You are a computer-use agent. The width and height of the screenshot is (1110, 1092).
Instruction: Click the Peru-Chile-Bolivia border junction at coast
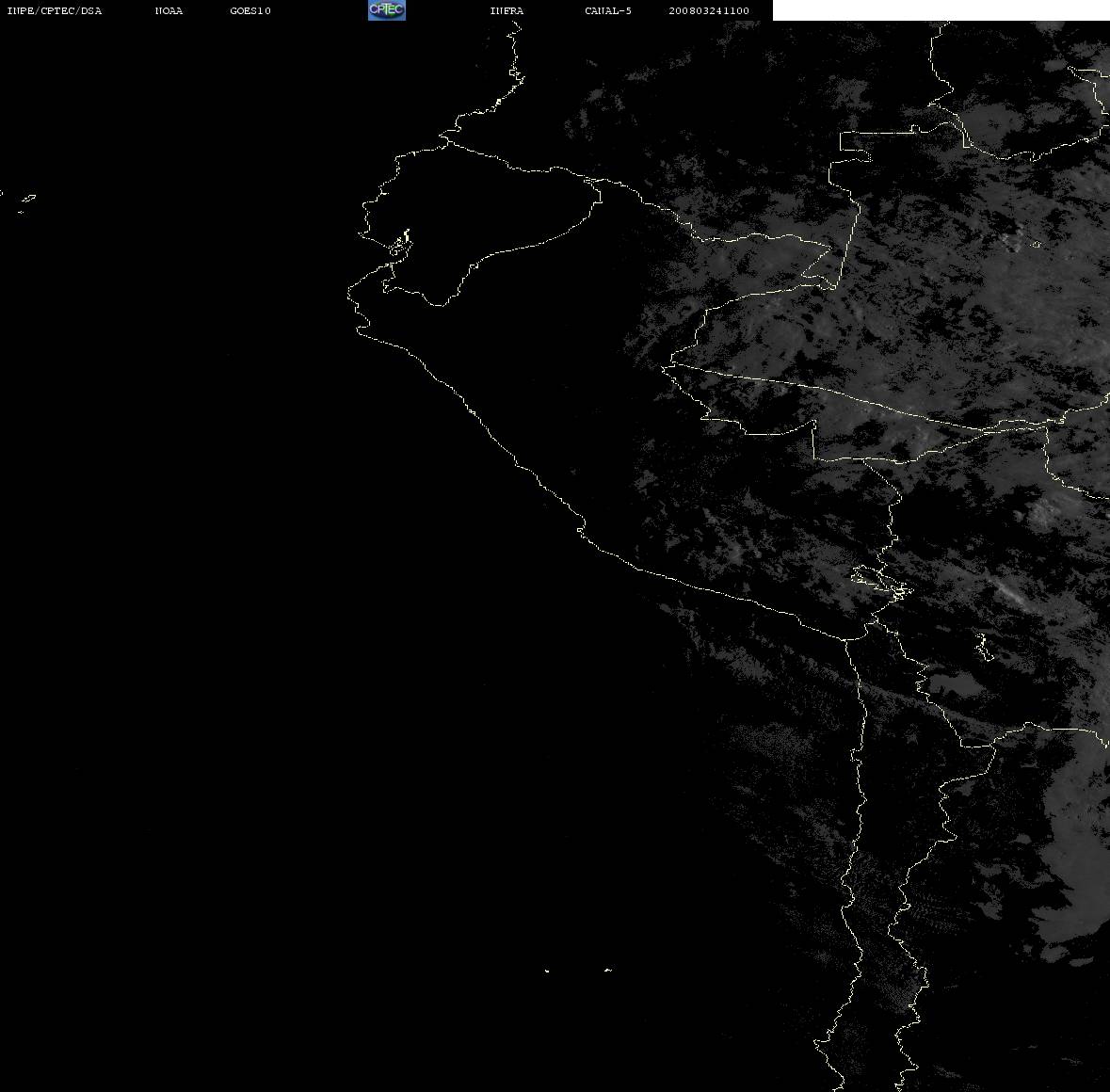tap(846, 639)
